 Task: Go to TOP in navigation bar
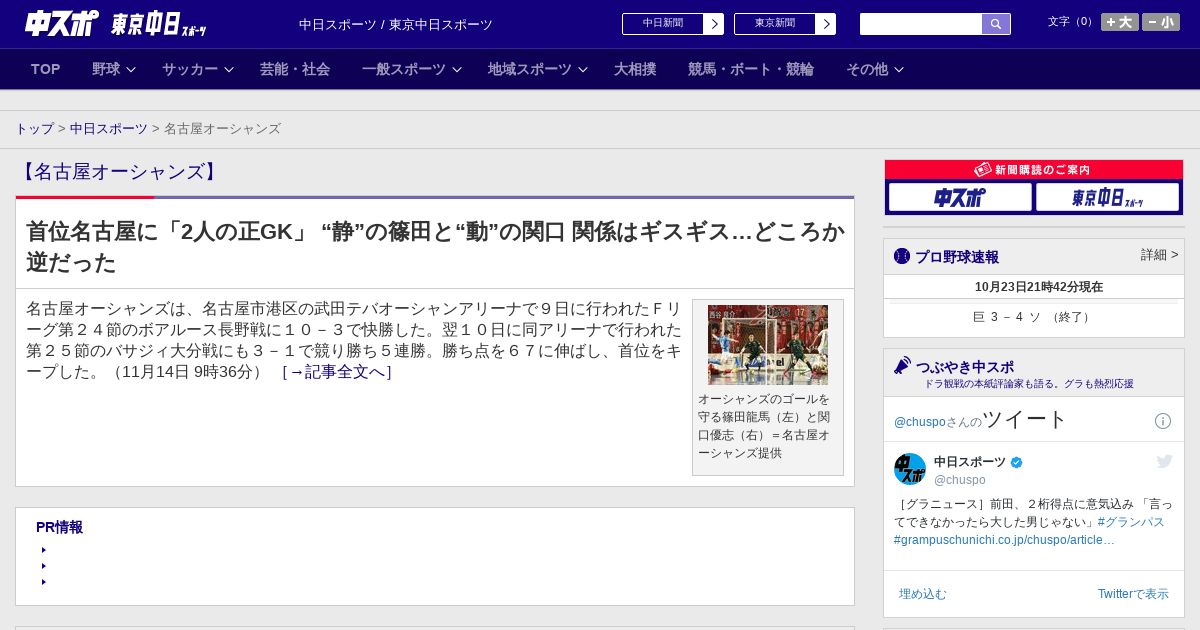[x=46, y=69]
